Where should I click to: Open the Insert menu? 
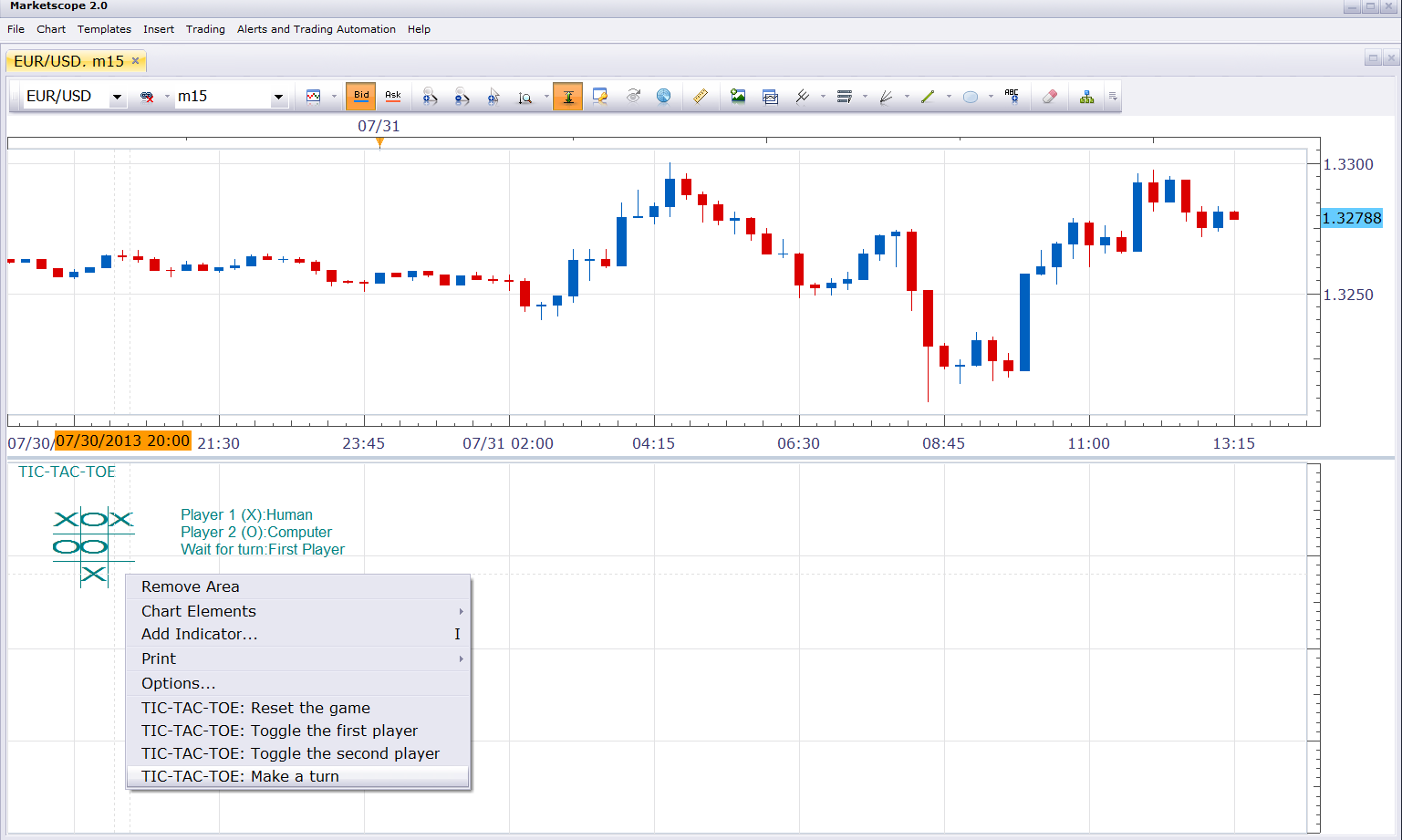click(159, 29)
